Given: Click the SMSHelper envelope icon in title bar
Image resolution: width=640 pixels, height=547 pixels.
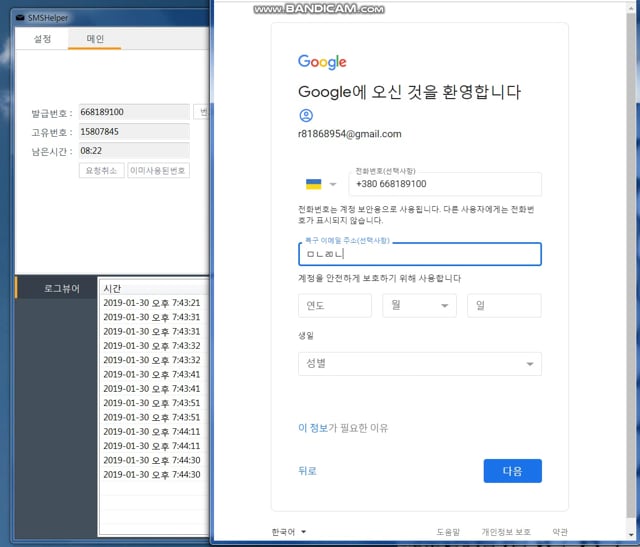Looking at the screenshot, I should point(20,18).
